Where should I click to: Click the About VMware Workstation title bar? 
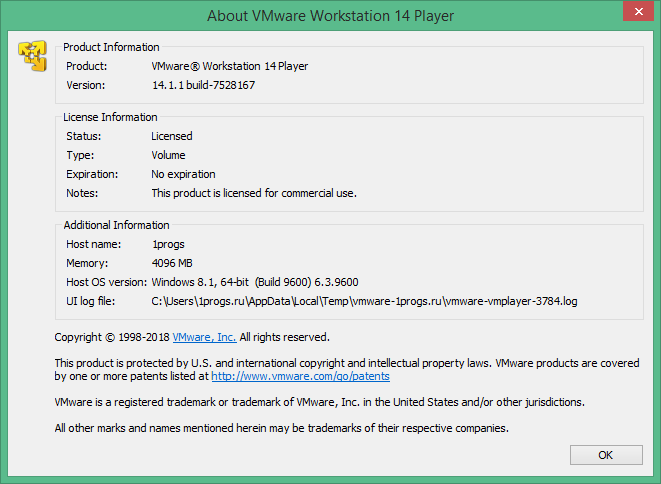click(x=330, y=15)
